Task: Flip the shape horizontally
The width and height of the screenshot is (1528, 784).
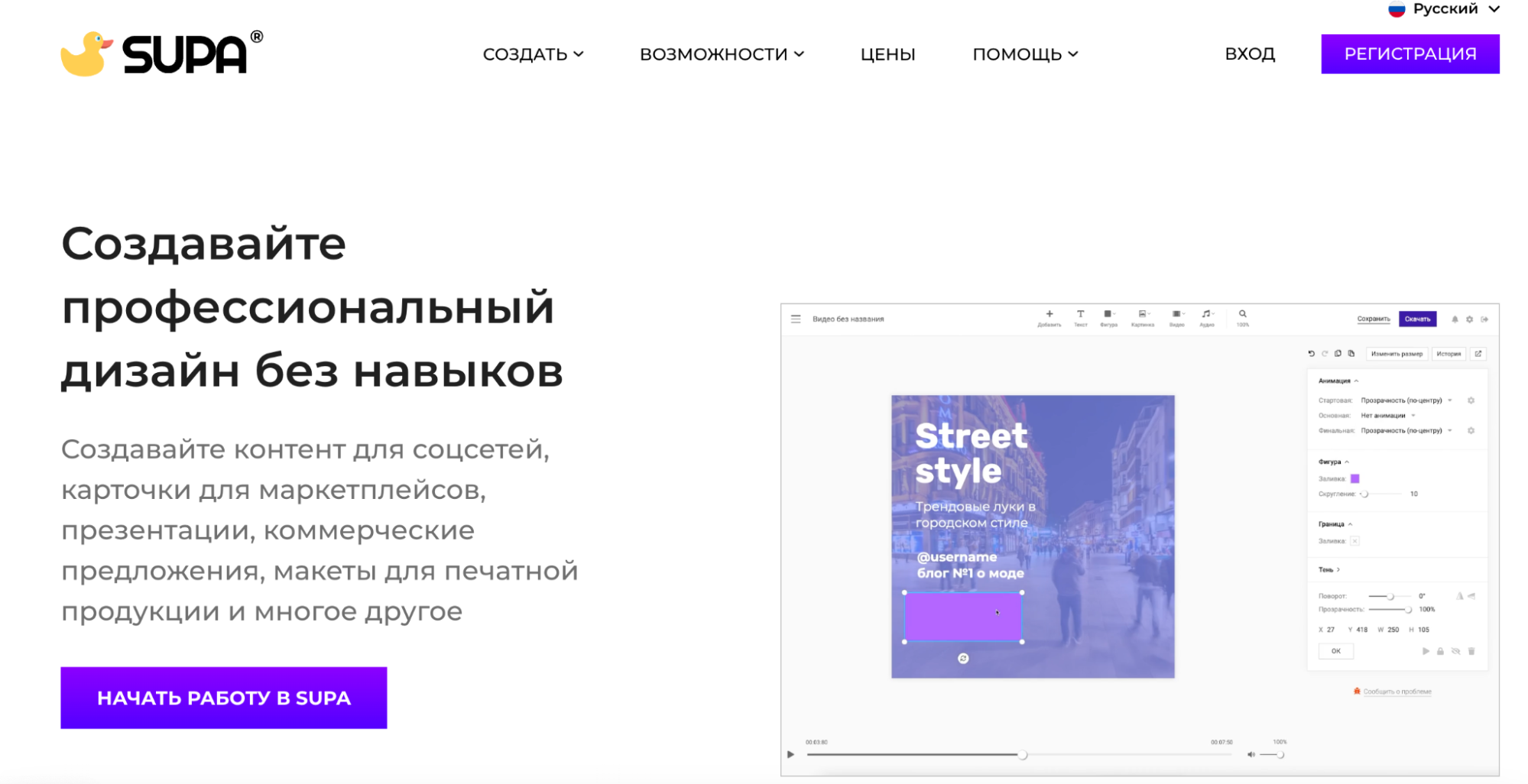Action: (x=1459, y=596)
